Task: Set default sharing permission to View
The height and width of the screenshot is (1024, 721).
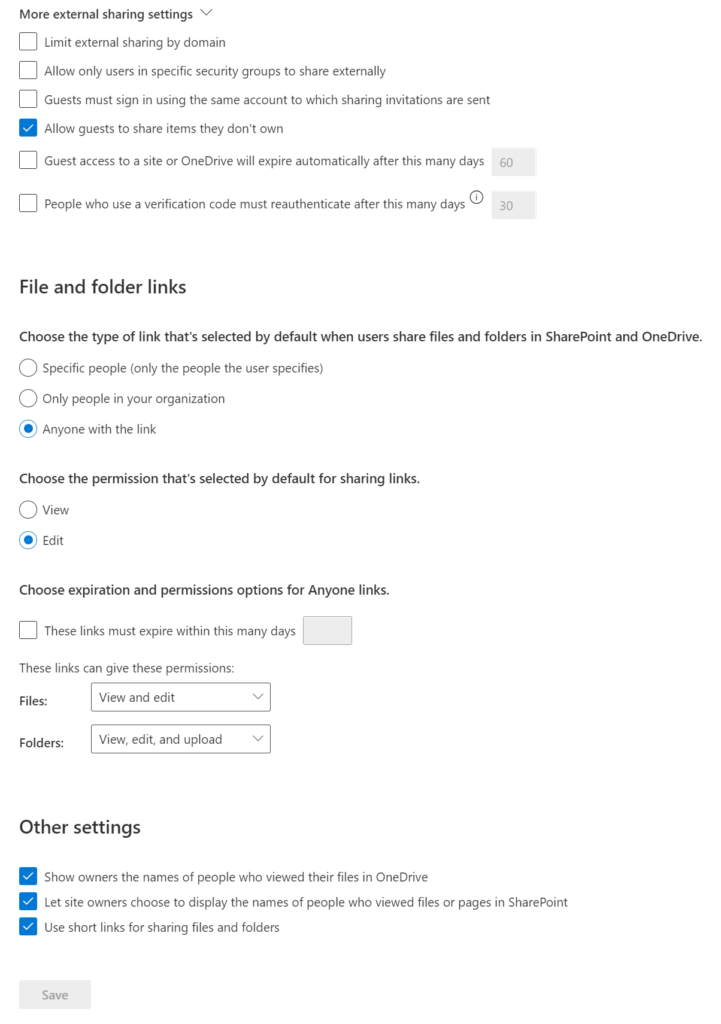Action: (28, 510)
